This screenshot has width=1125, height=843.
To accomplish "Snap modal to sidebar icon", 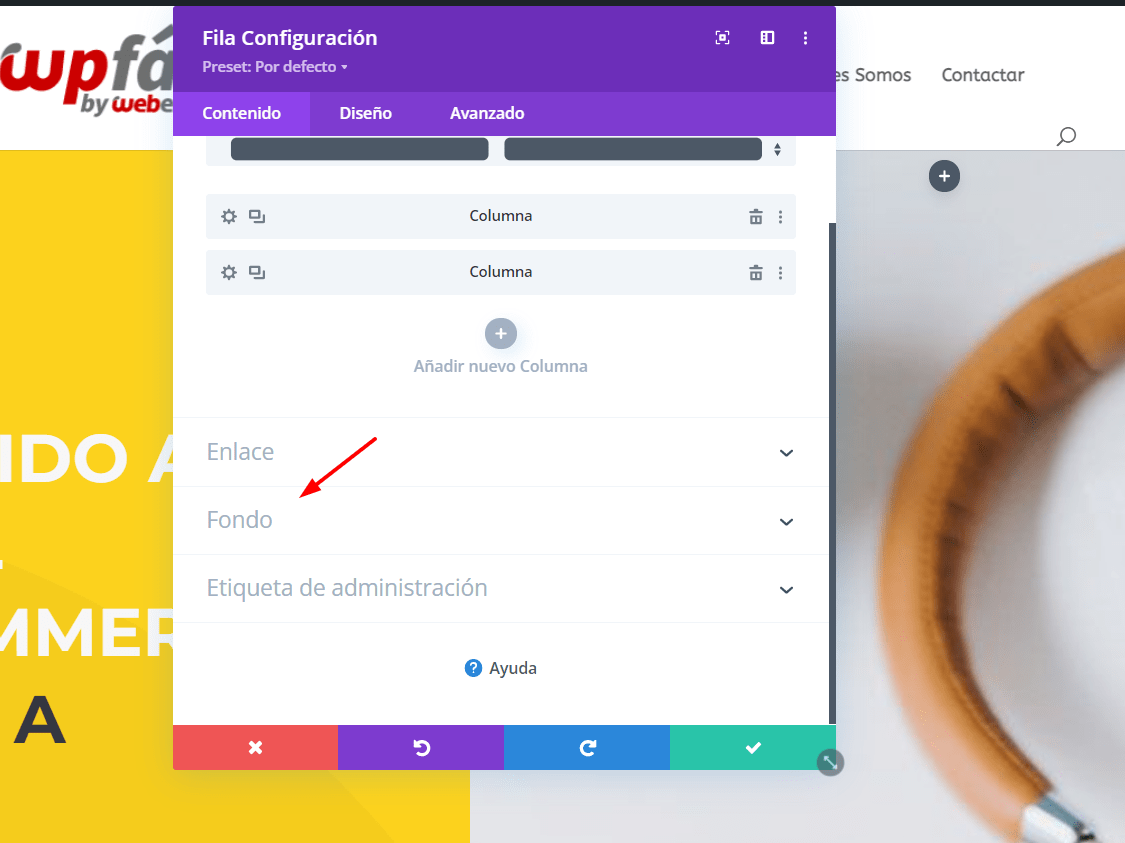I will pos(767,37).
